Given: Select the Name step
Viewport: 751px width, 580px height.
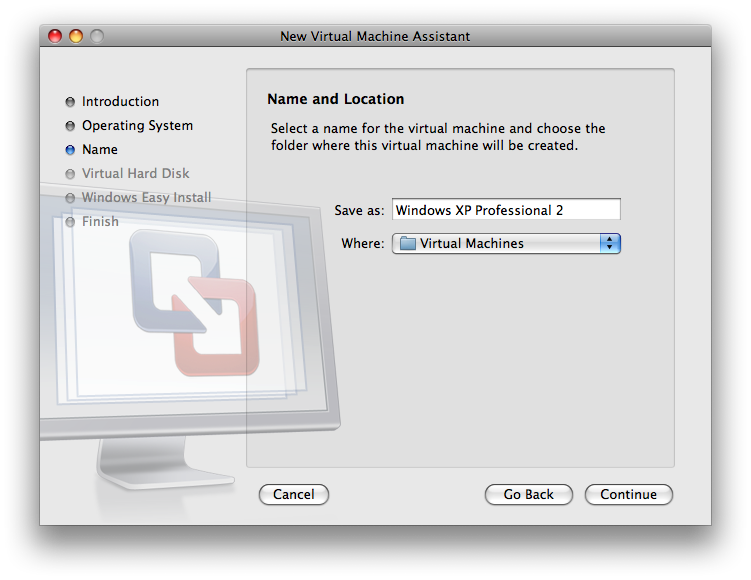Looking at the screenshot, I should point(100,149).
